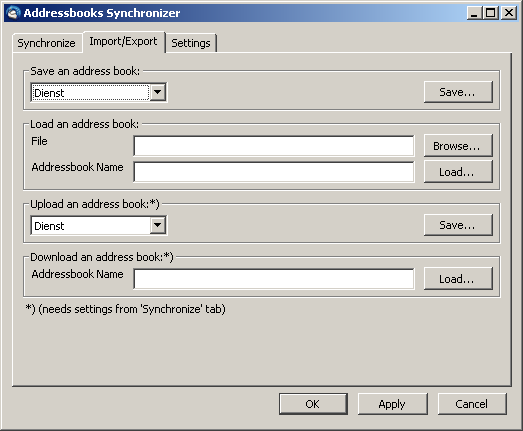Focus Addressbook Name field under Load an address book
Viewport: 523px width, 431px height.
(x=274, y=172)
